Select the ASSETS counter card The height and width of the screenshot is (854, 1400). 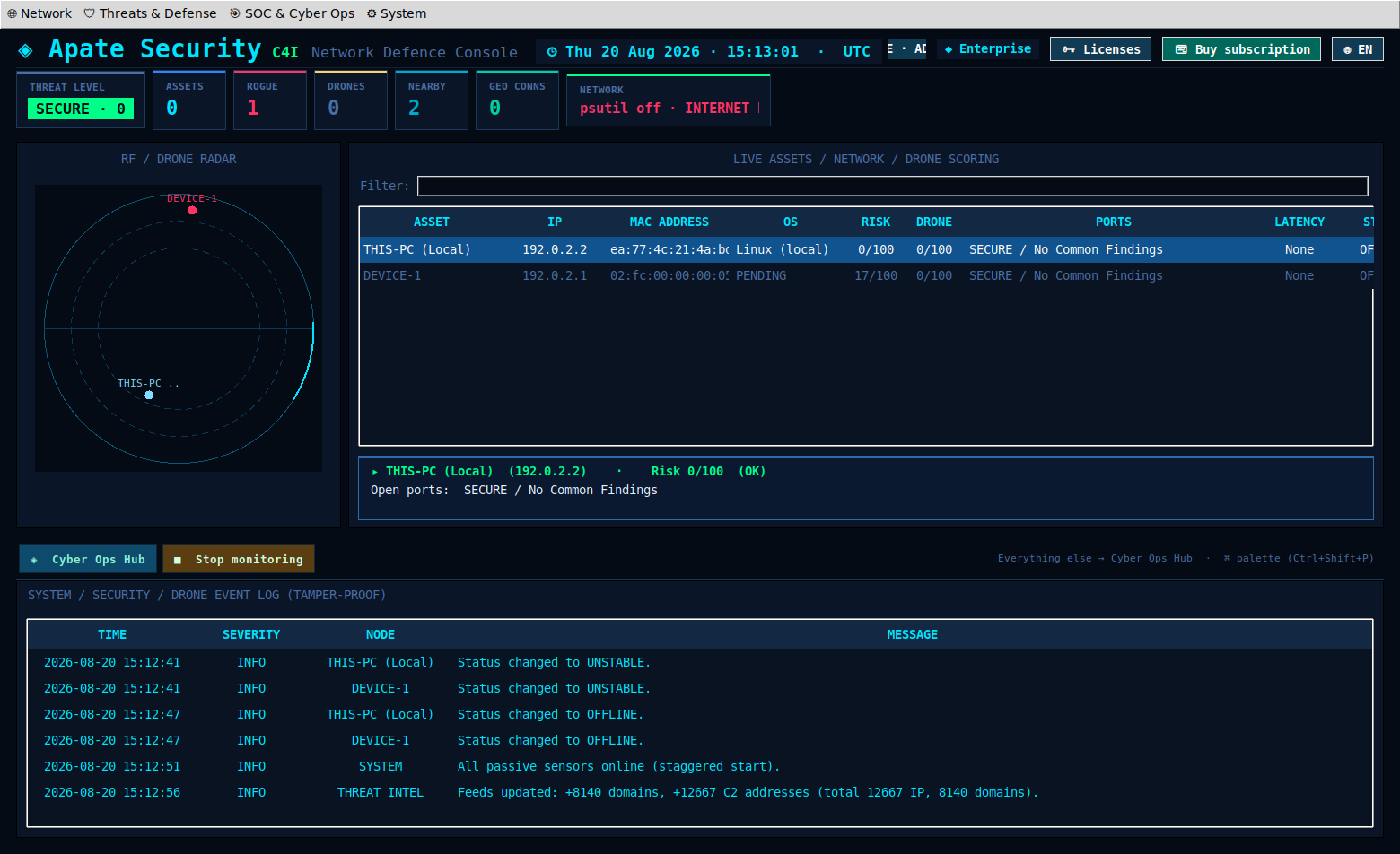(x=188, y=100)
